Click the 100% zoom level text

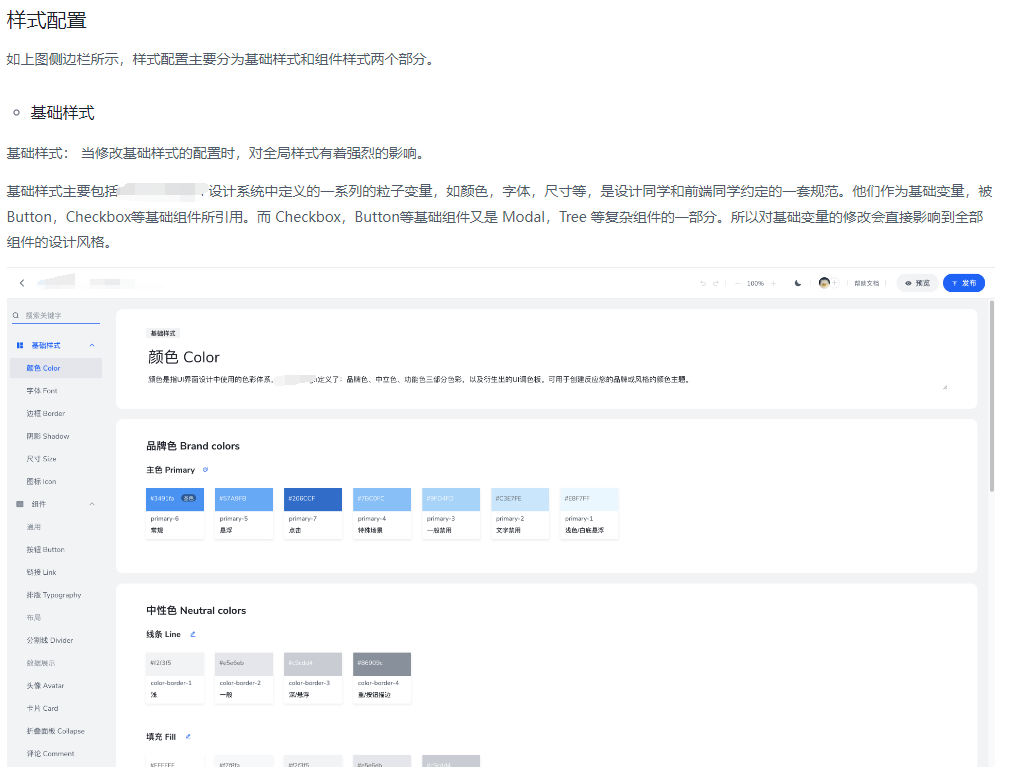756,283
